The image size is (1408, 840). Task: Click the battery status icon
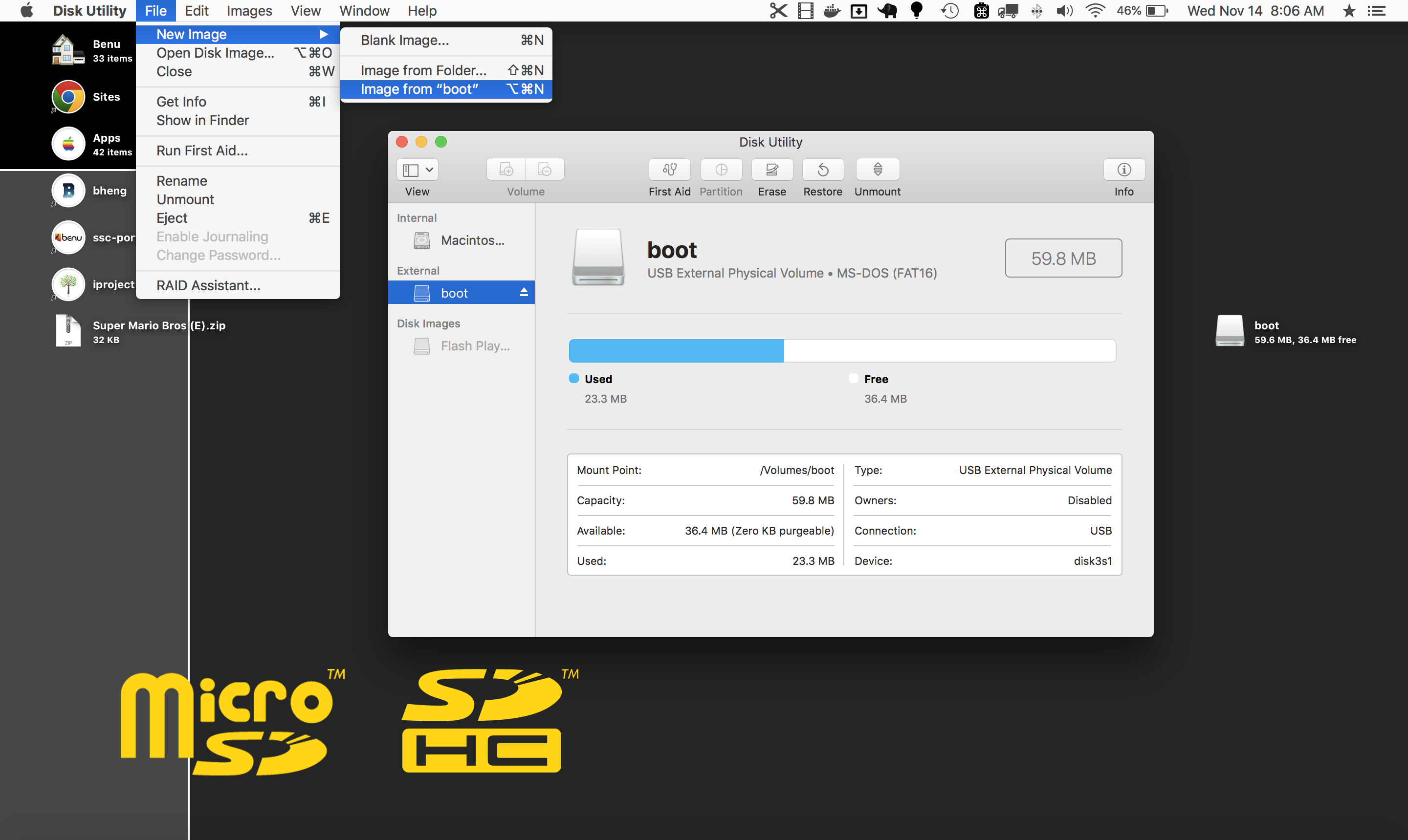click(1157, 11)
